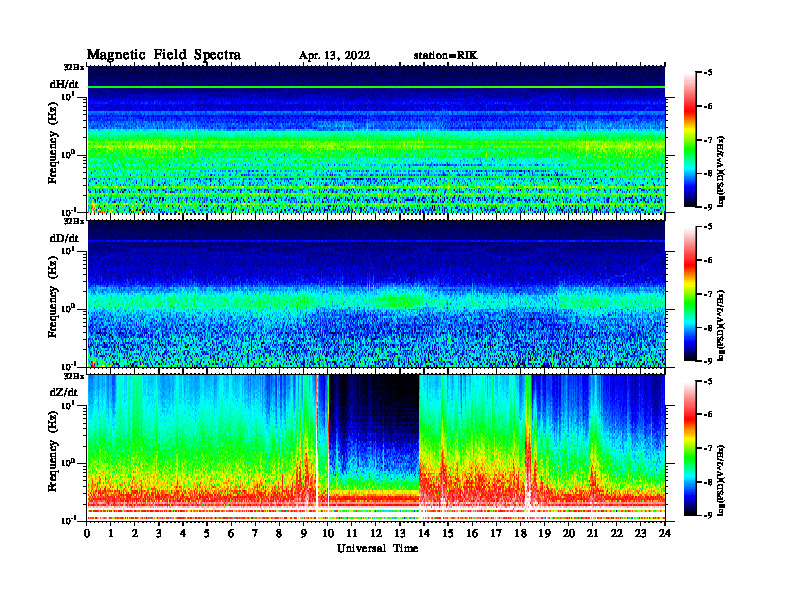This screenshot has width=792, height=612.
Task: Click the dZ/dt spectrogram plot
Action: click(x=376, y=448)
